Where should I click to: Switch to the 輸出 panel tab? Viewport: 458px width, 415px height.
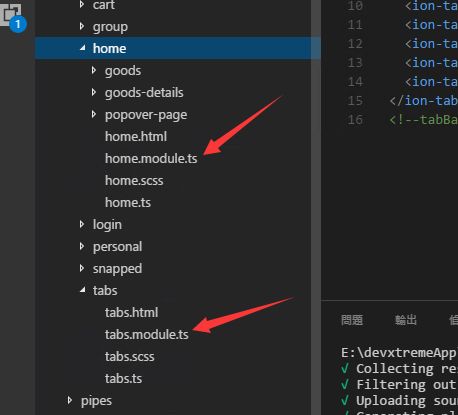pyautogui.click(x=406, y=320)
